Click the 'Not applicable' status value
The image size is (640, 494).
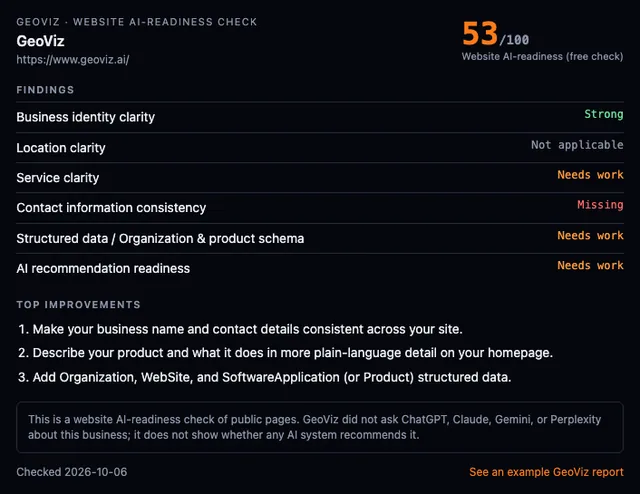(x=577, y=145)
